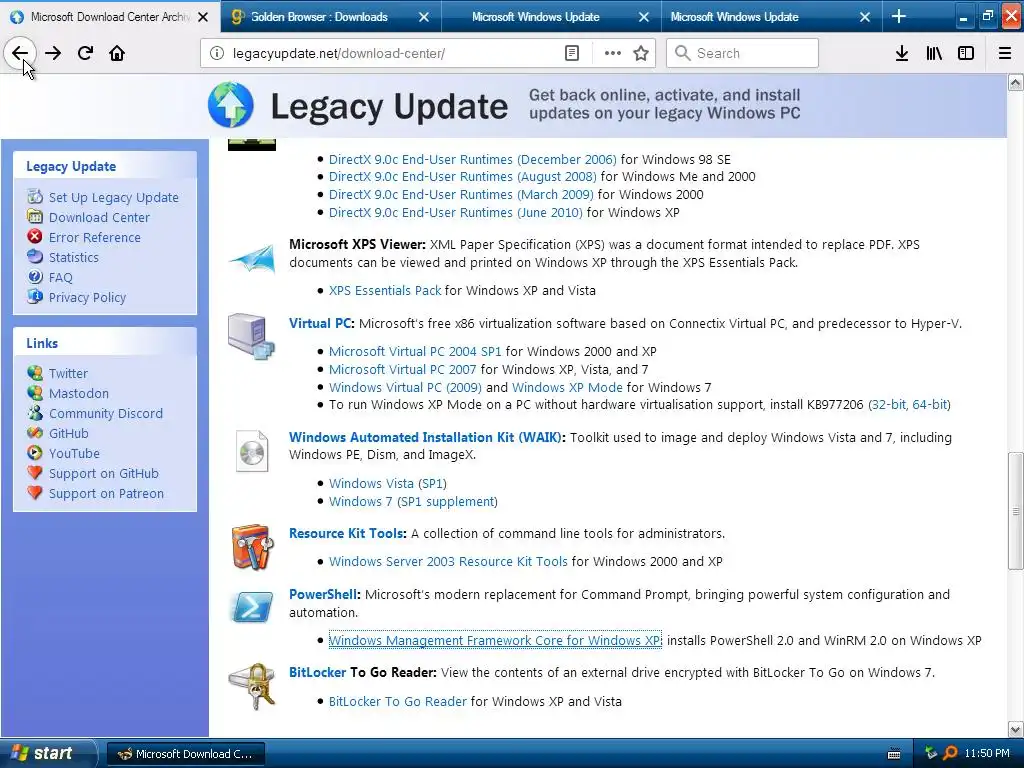Open BitLocker To Go Reader download link
Viewport: 1024px width, 768px height.
398,701
